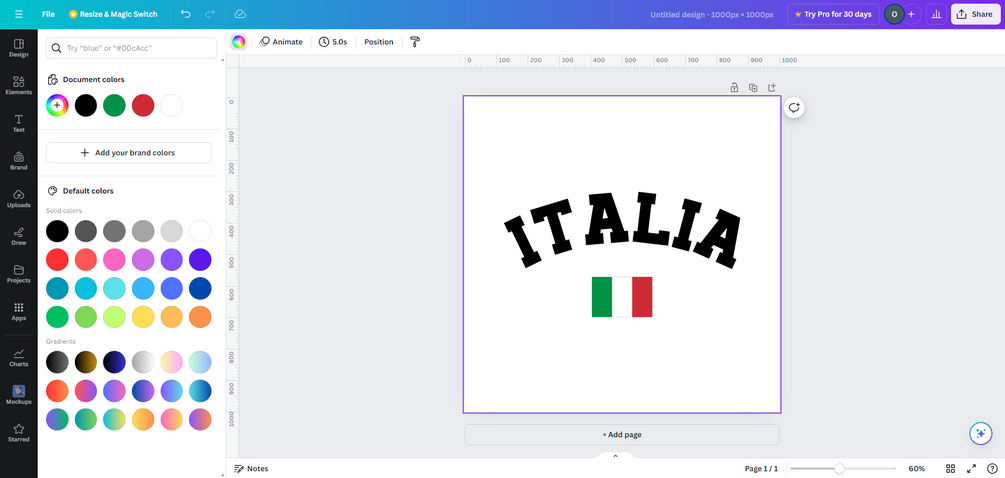The height and width of the screenshot is (478, 1005).
Task: Open Resize & Magic Switch menu
Action: (x=113, y=14)
